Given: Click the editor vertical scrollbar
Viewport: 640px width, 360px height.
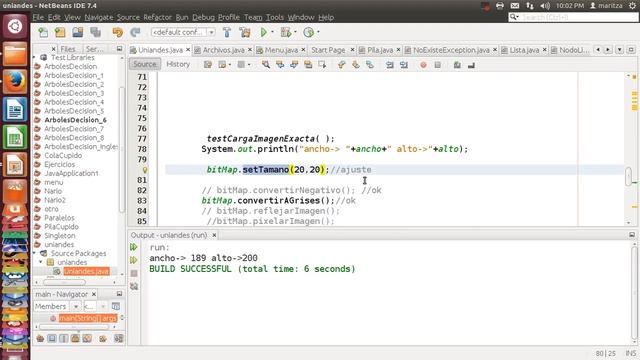Looking at the screenshot, I should (x=628, y=176).
